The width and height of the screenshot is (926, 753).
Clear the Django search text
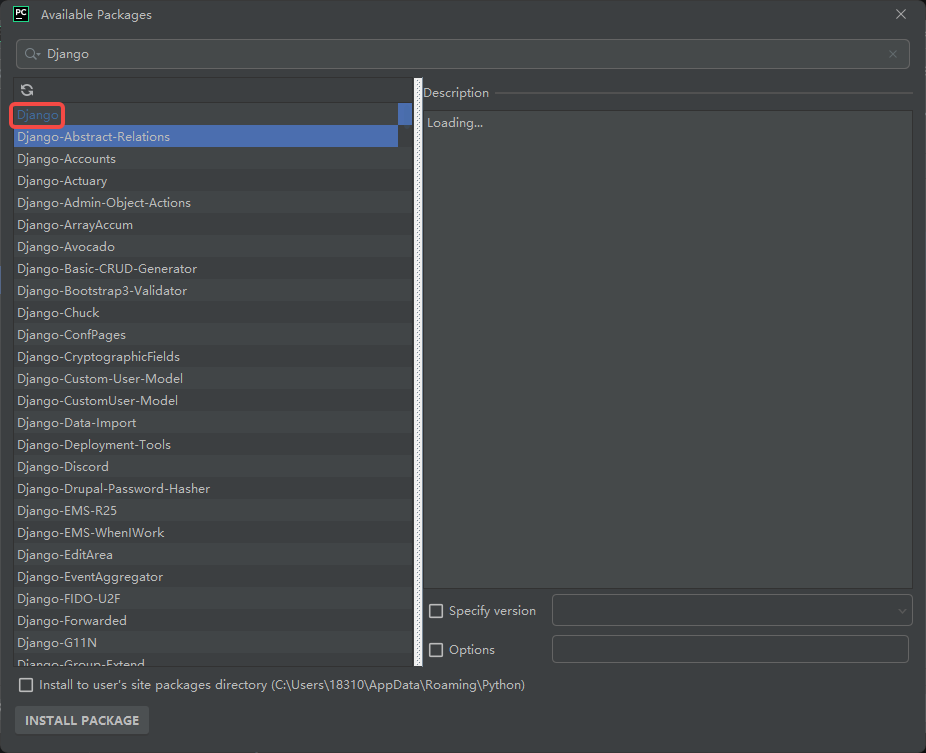893,54
